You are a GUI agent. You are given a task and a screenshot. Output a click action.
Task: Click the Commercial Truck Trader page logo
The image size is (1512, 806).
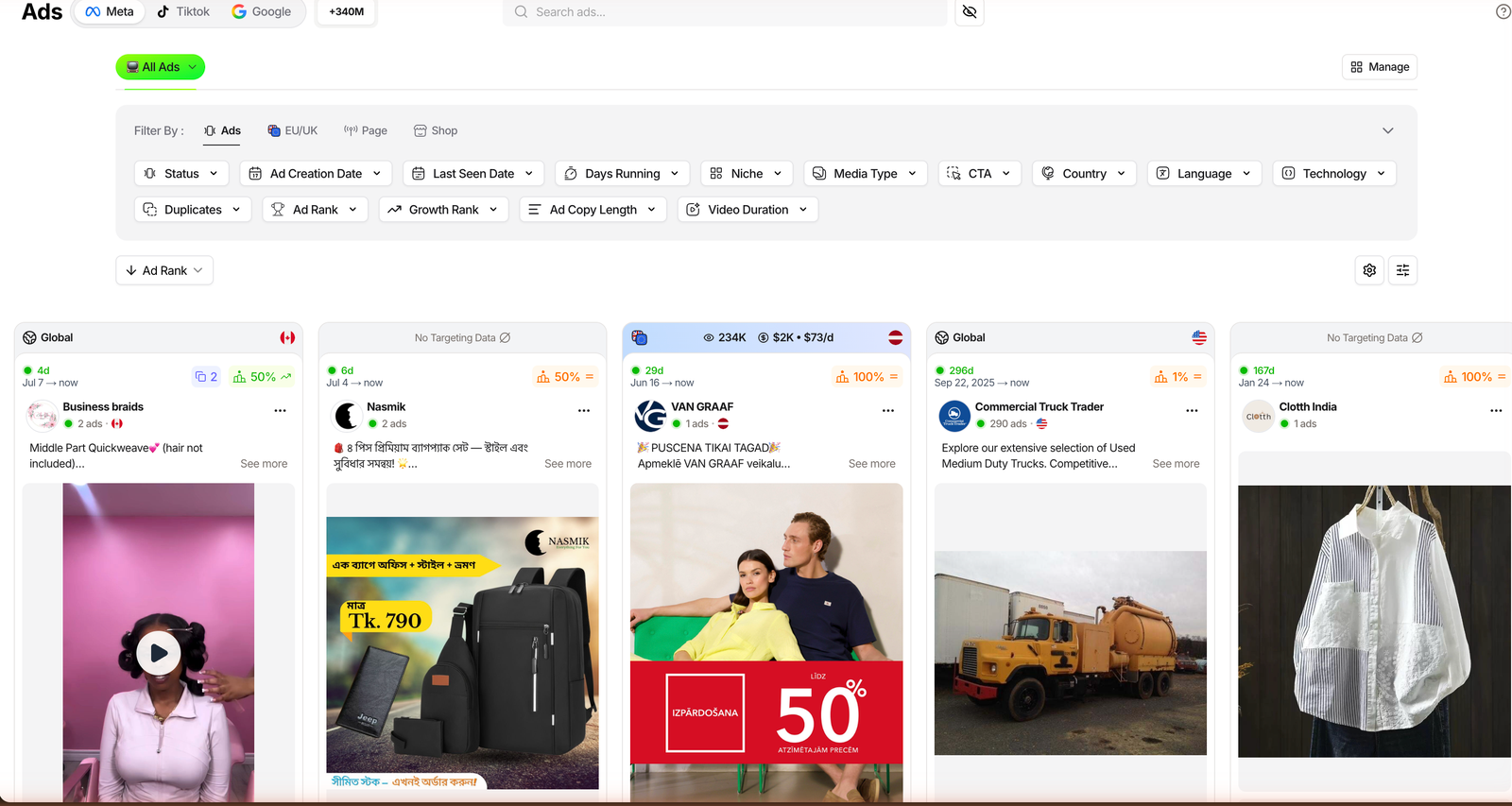[x=954, y=416]
